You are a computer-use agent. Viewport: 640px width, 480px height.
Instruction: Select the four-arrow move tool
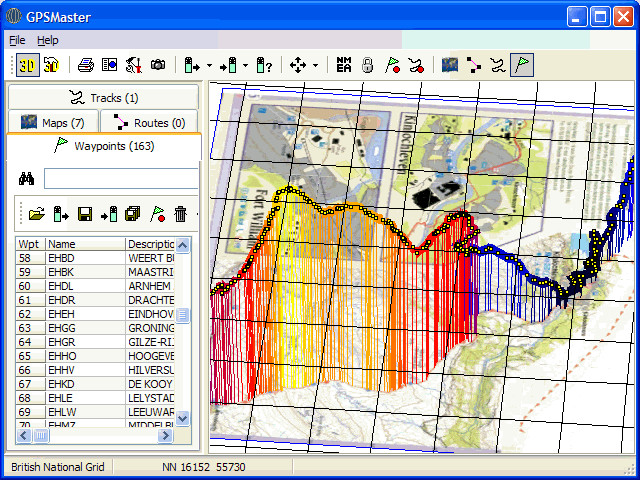(x=298, y=65)
